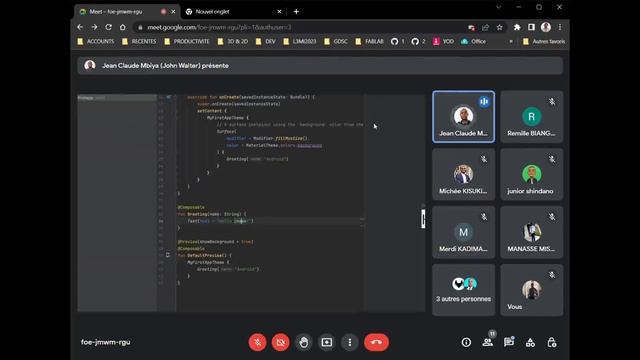Go back in browser history
Viewport: 640px width, 360px height.
point(80,27)
